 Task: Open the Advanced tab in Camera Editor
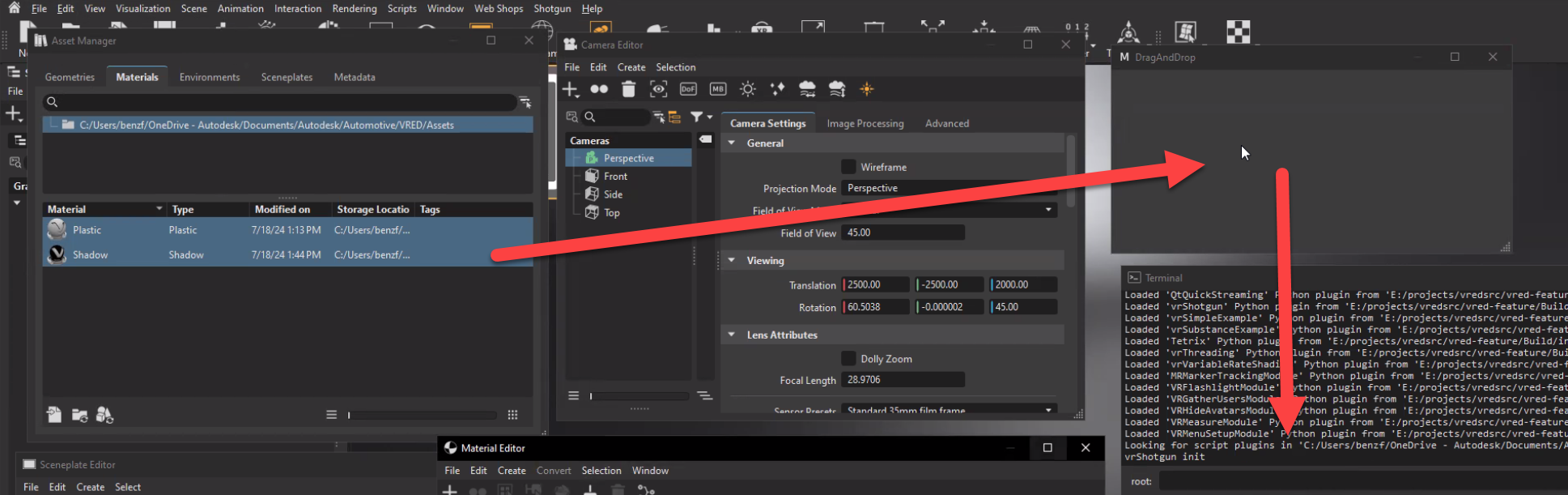click(946, 123)
